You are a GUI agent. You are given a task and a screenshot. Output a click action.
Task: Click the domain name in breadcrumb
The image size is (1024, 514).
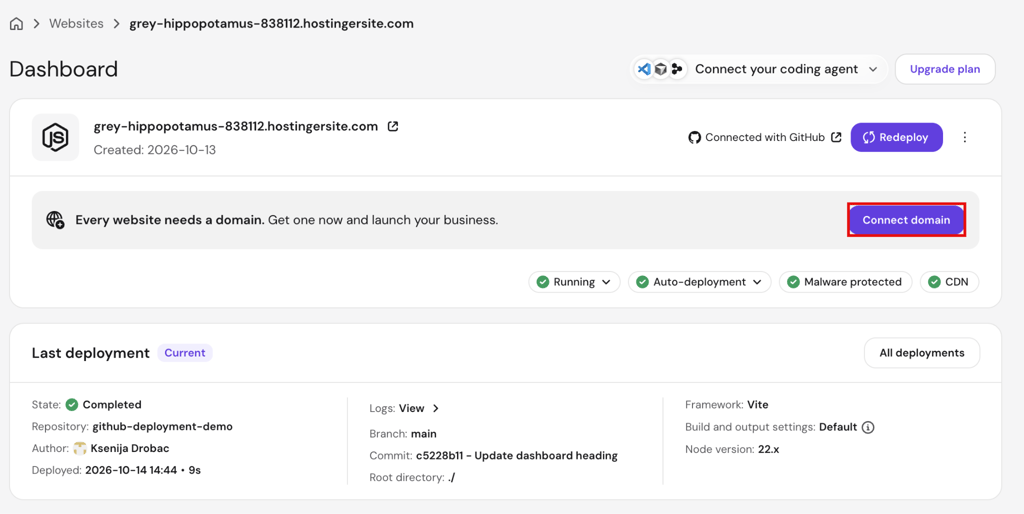point(272,24)
